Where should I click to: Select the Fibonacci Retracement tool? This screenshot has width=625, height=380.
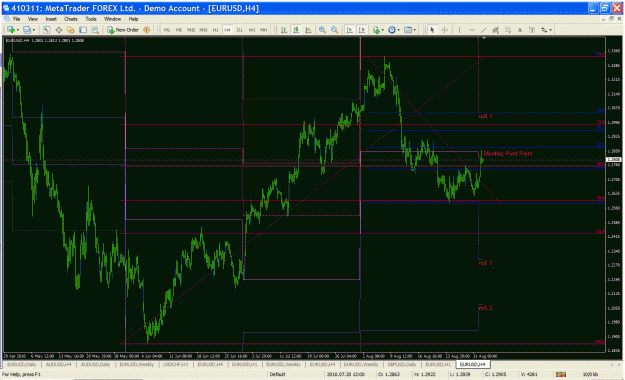[508, 30]
